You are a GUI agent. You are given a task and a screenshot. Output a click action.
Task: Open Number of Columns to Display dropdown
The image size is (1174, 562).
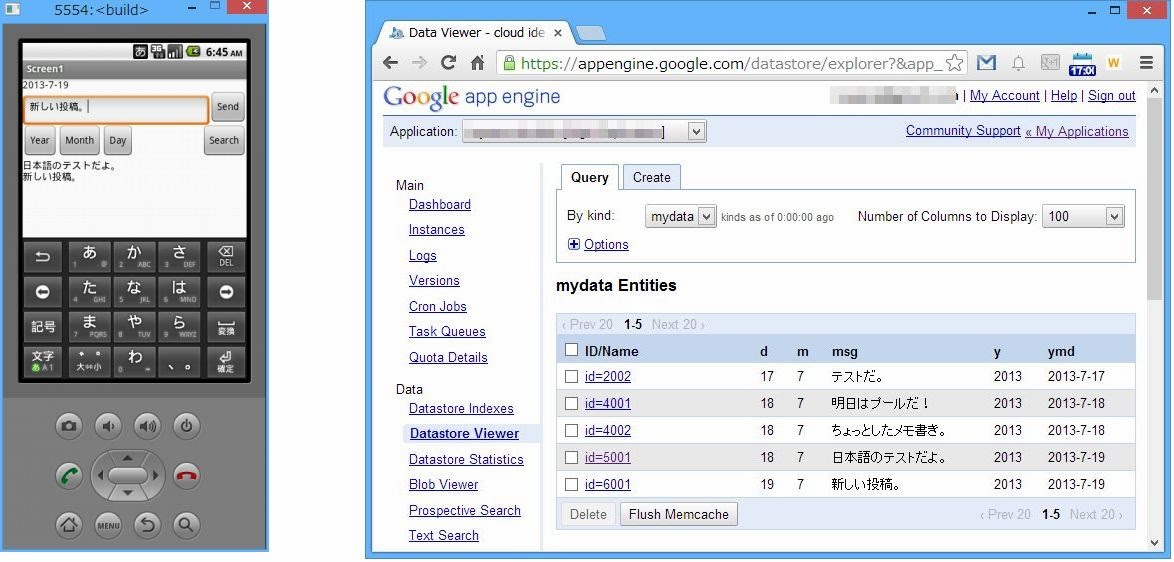(x=1083, y=216)
